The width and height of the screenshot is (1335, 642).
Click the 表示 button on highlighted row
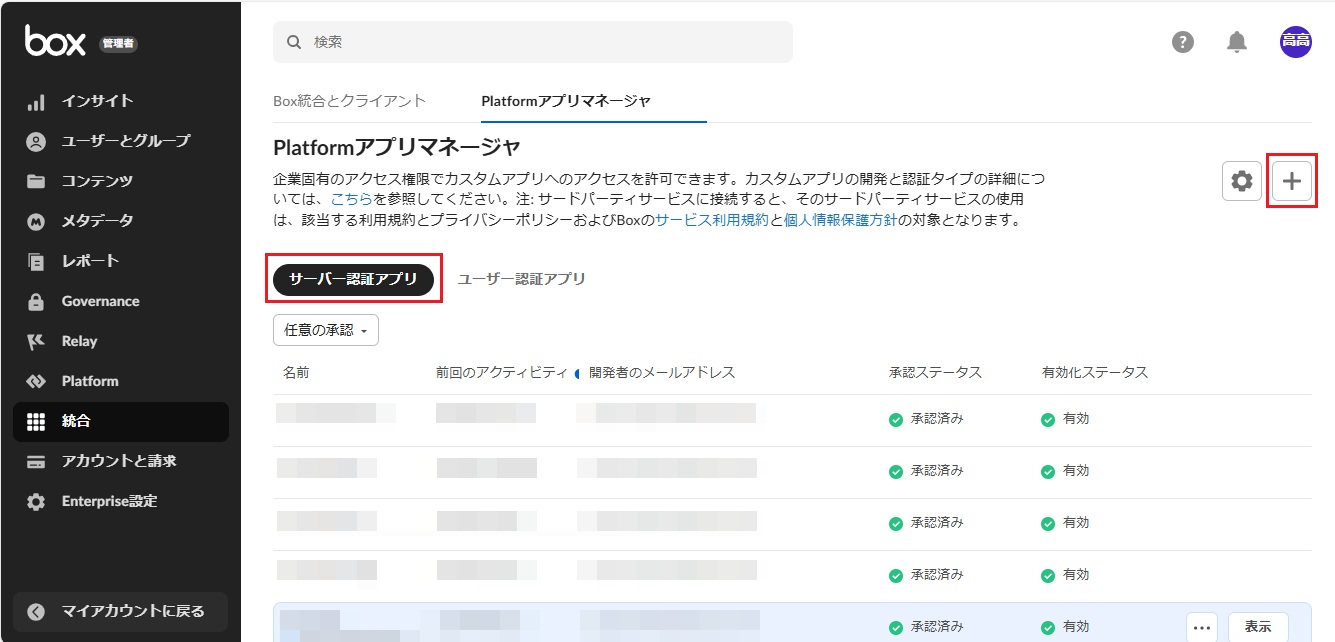pos(1257,627)
